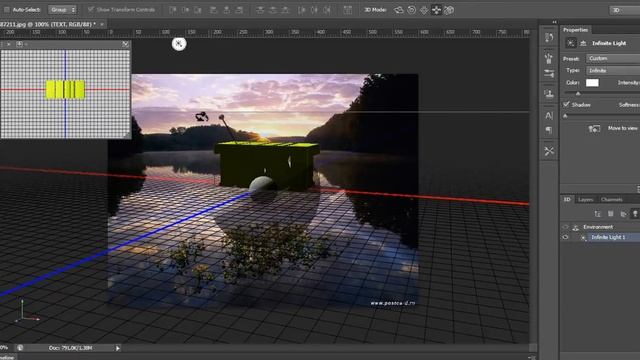The image size is (640, 360).
Task: Switch to the 3D panel tab
Action: (567, 199)
